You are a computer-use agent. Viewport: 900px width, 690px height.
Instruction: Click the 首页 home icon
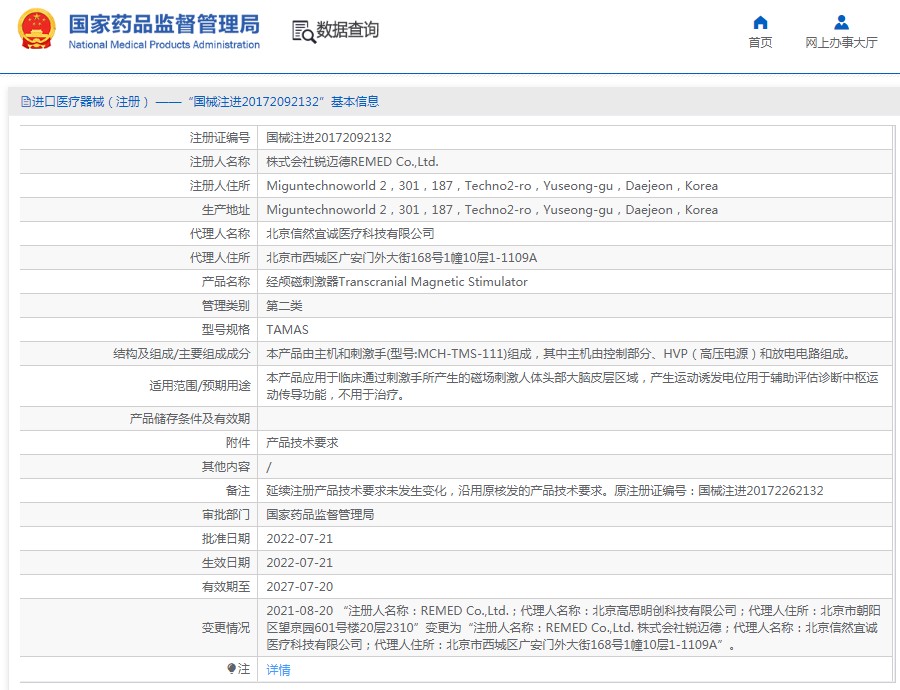point(760,23)
